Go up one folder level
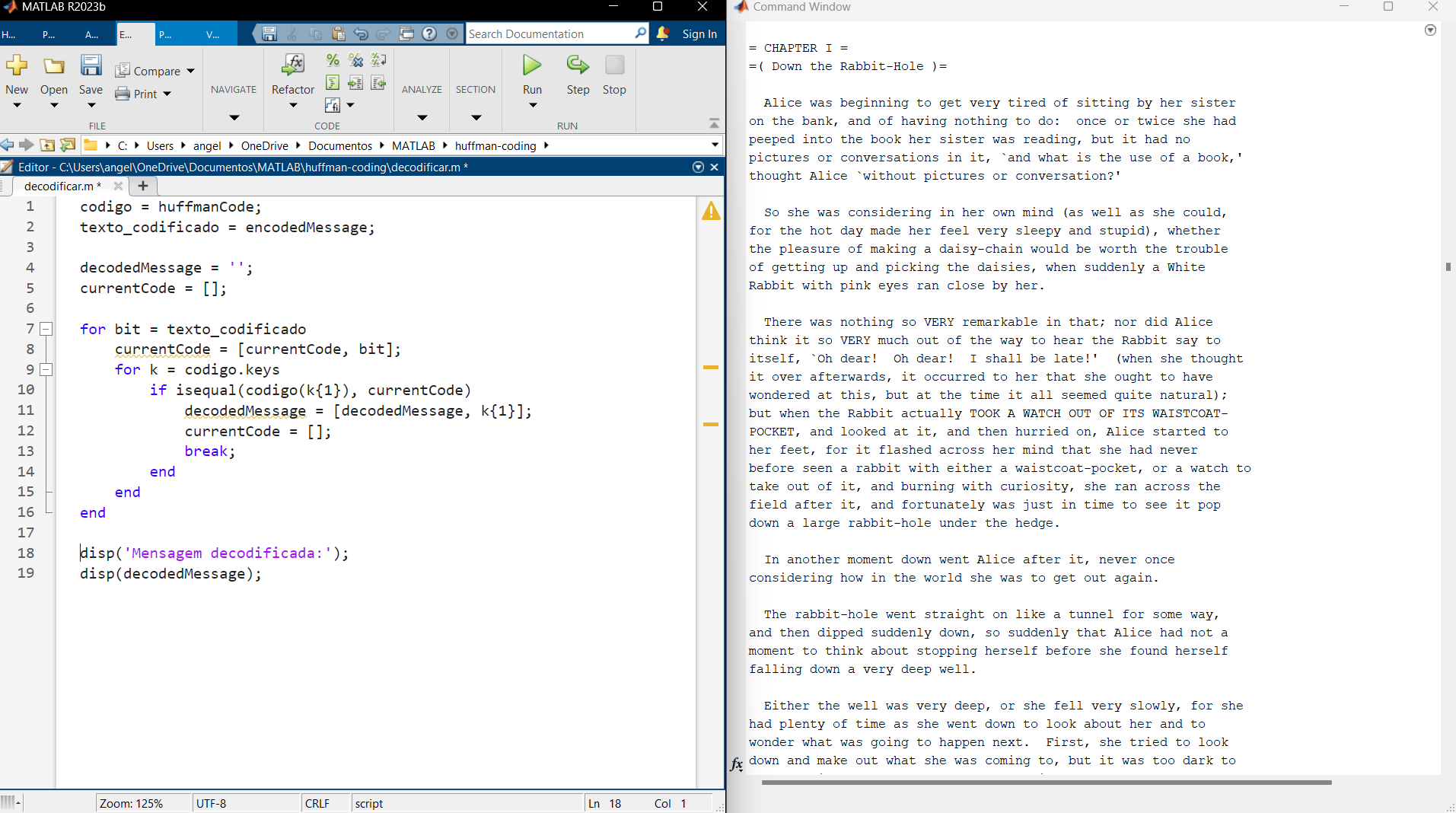This screenshot has width=1456, height=813. coord(47,145)
